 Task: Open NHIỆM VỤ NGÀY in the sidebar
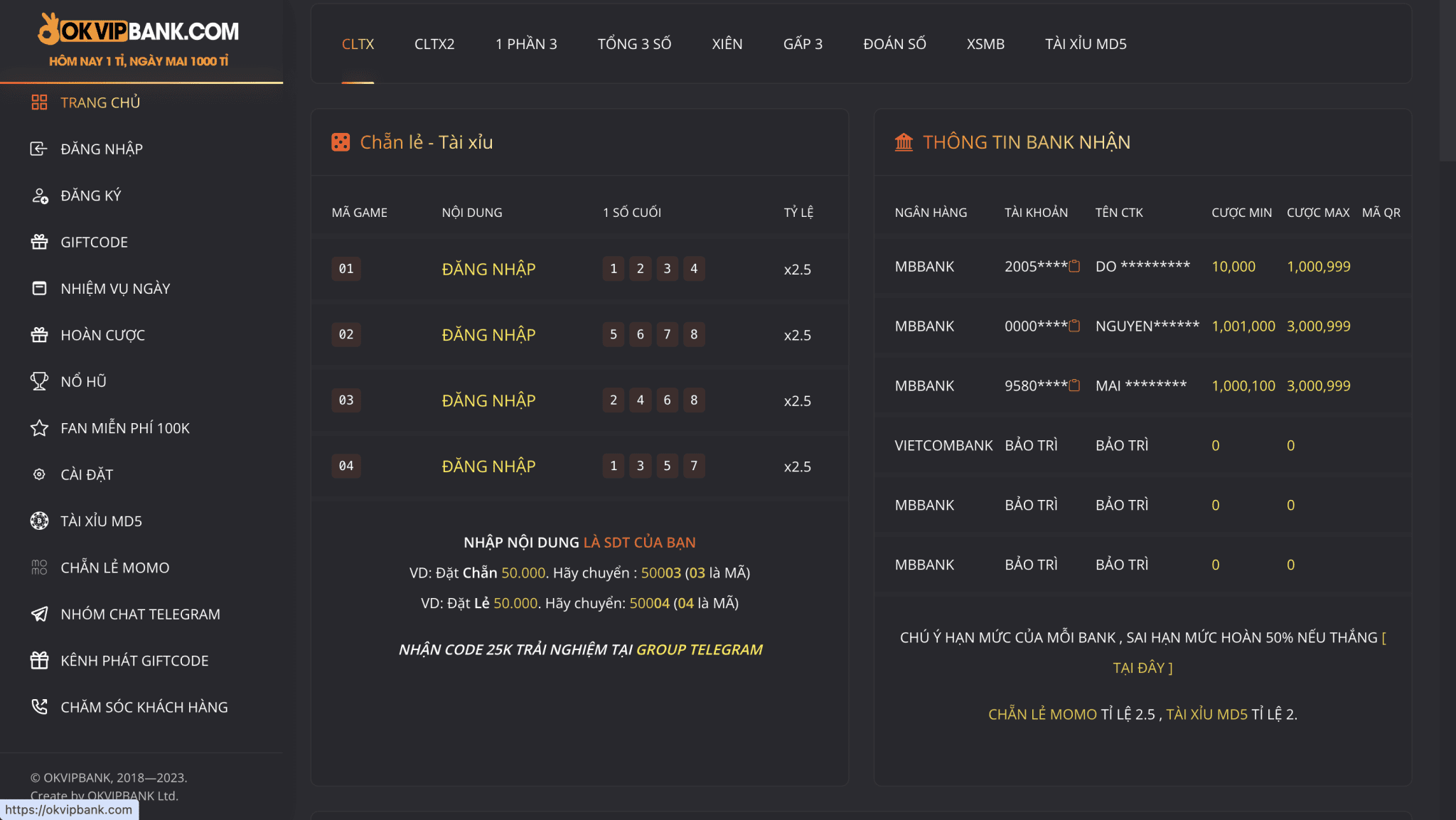click(115, 289)
